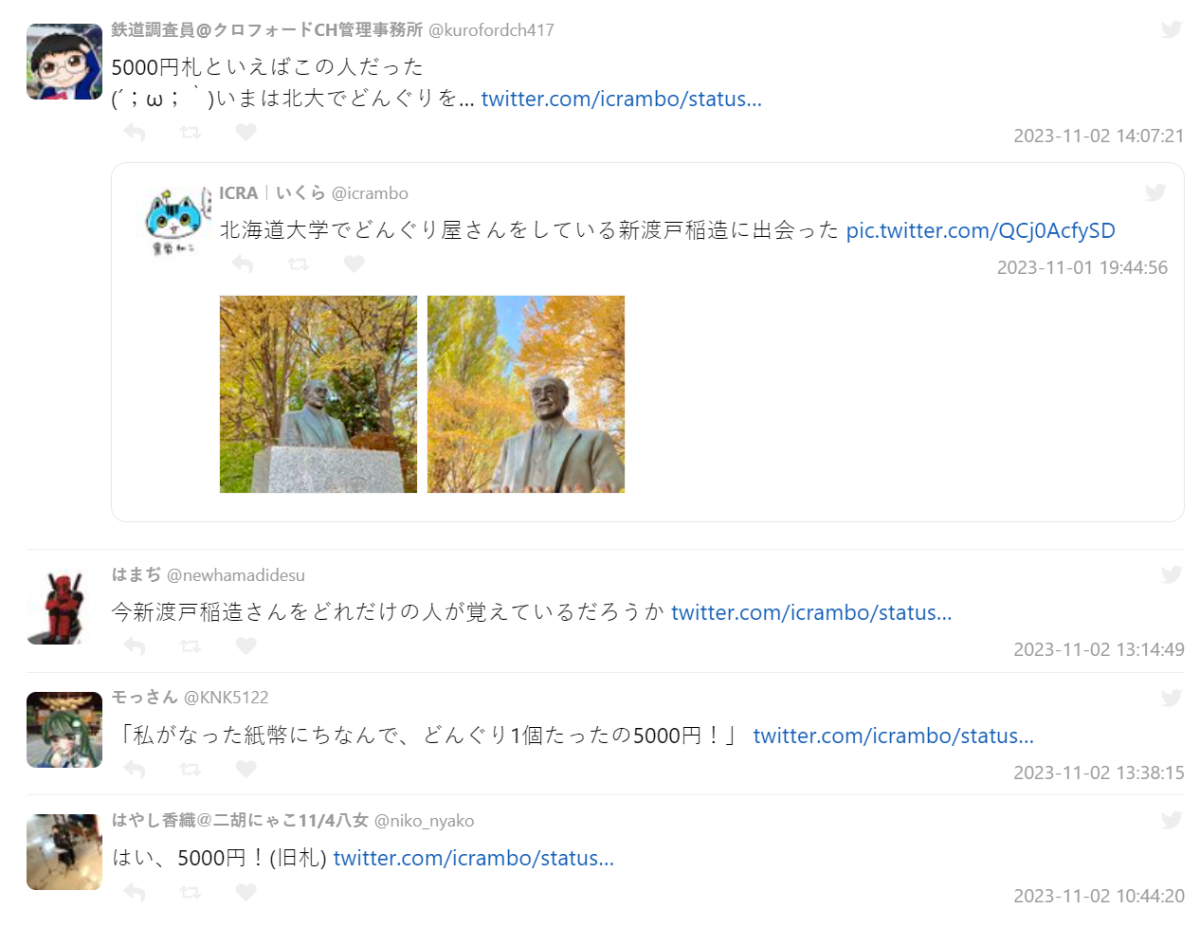Open the twitter.com link in モっさん's tweet

coord(893,736)
